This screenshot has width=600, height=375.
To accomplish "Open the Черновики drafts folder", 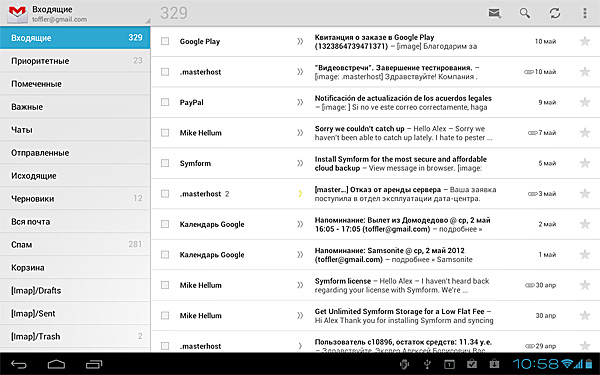I will click(75, 199).
